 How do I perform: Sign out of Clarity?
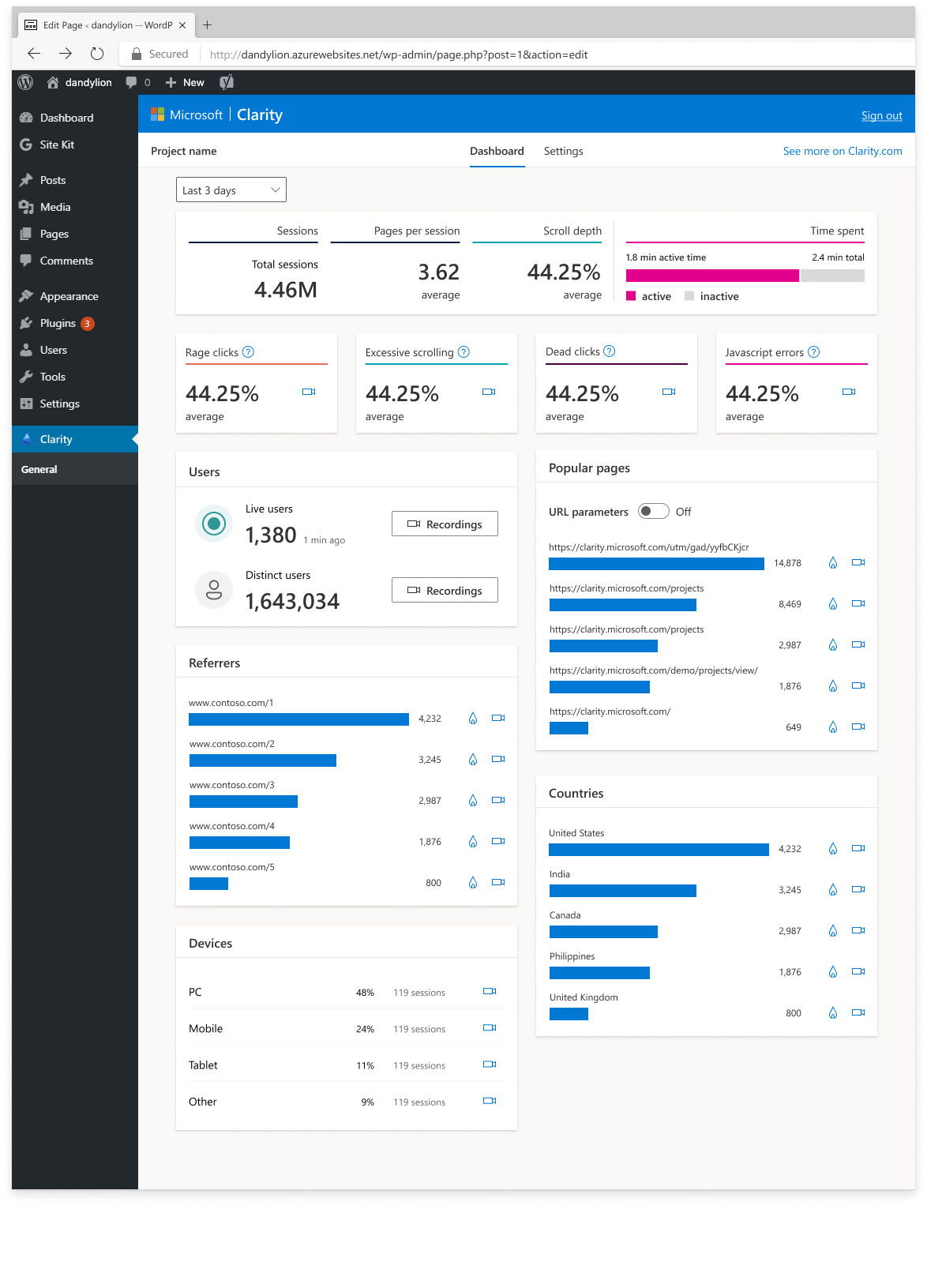tap(881, 115)
